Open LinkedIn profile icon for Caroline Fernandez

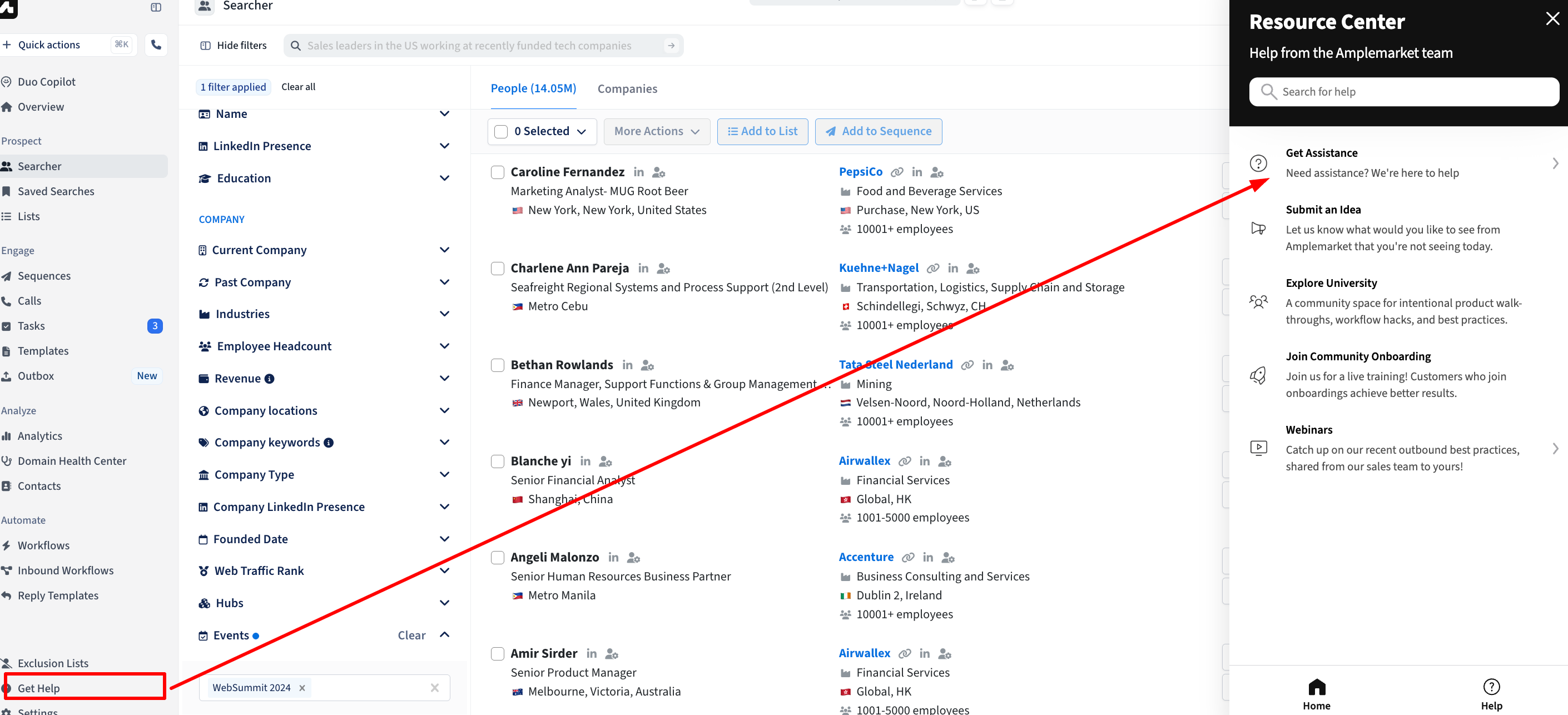click(638, 172)
